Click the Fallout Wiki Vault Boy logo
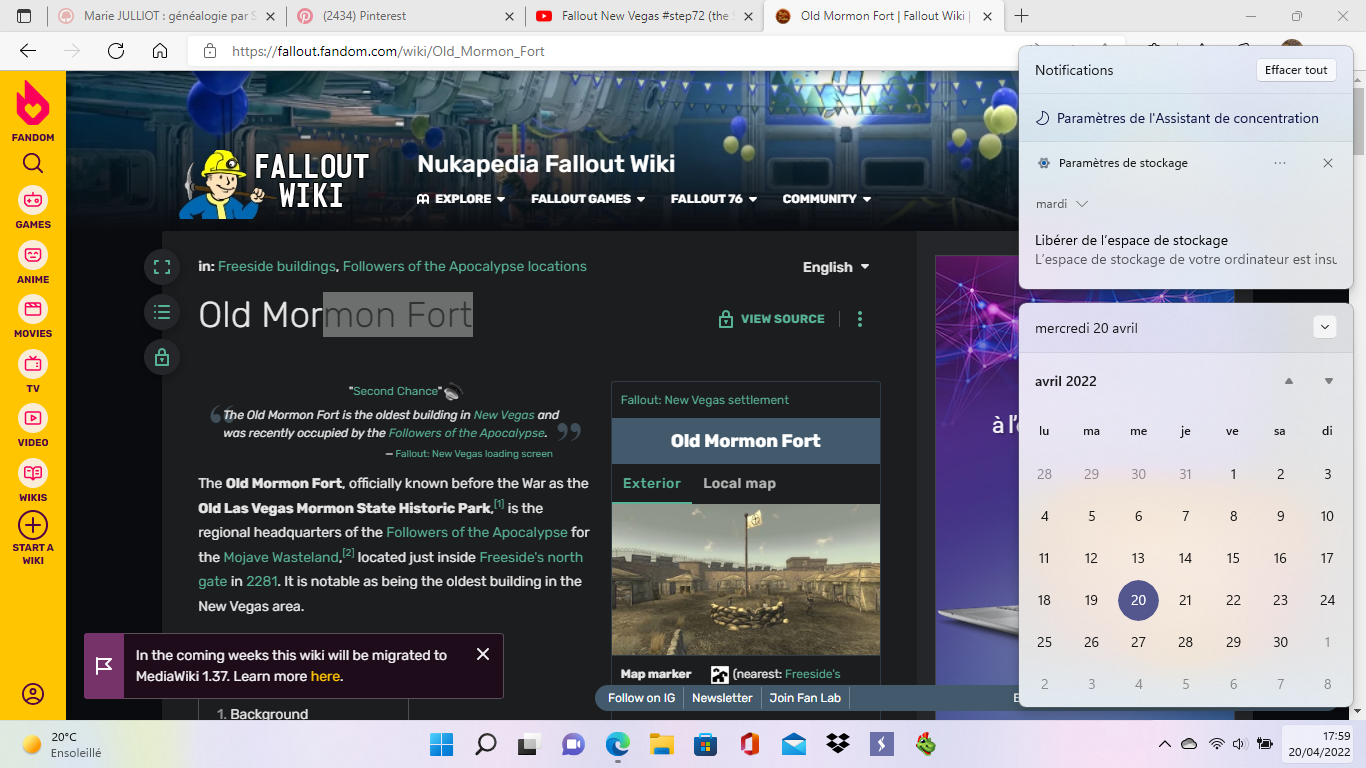The image size is (1366, 768). tap(274, 183)
